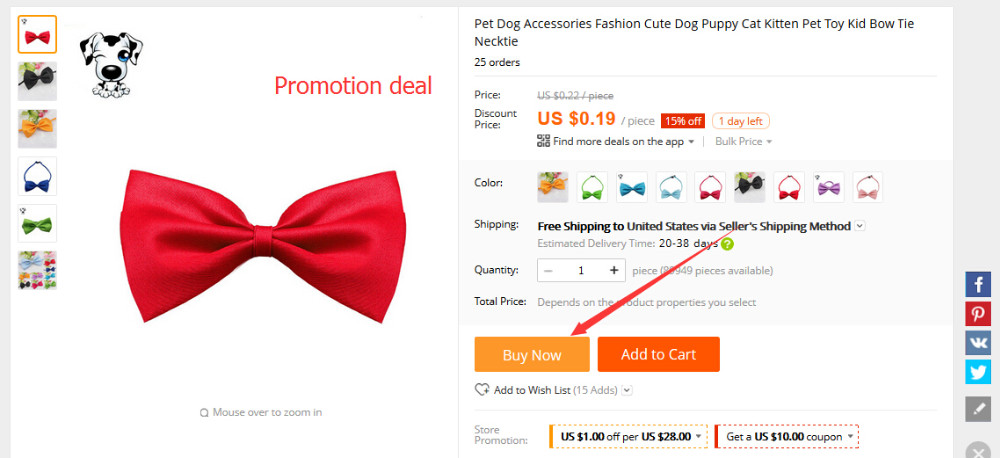Viewport: 1000px width, 458px height.
Task: Click the Buy Now button
Action: coord(532,354)
